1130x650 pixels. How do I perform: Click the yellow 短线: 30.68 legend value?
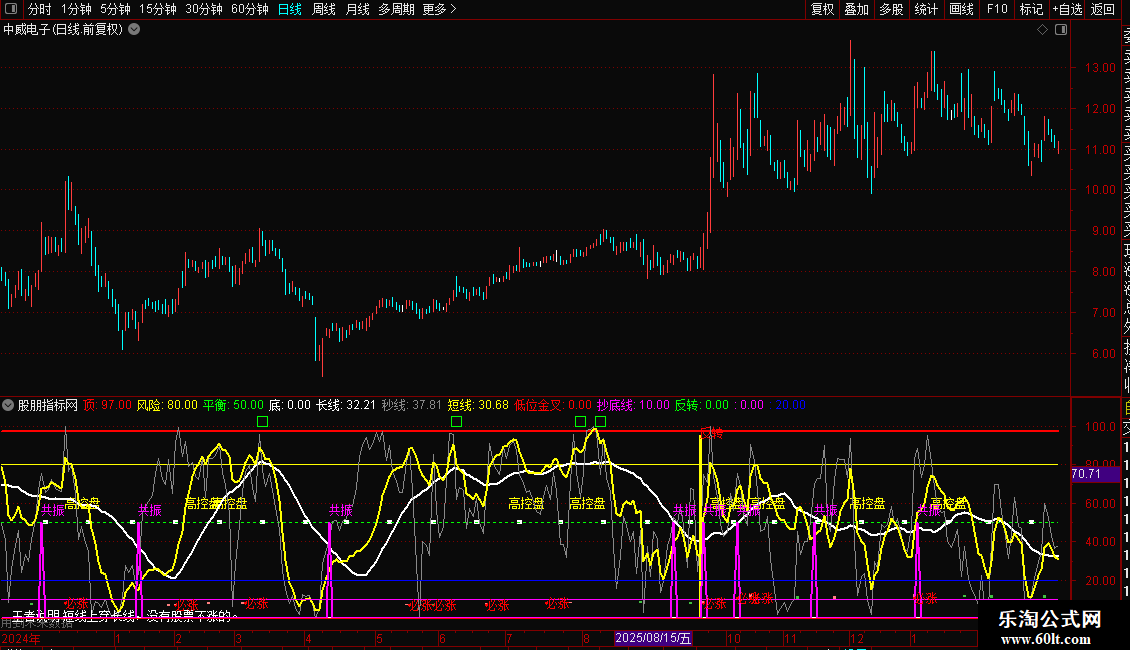pos(478,405)
